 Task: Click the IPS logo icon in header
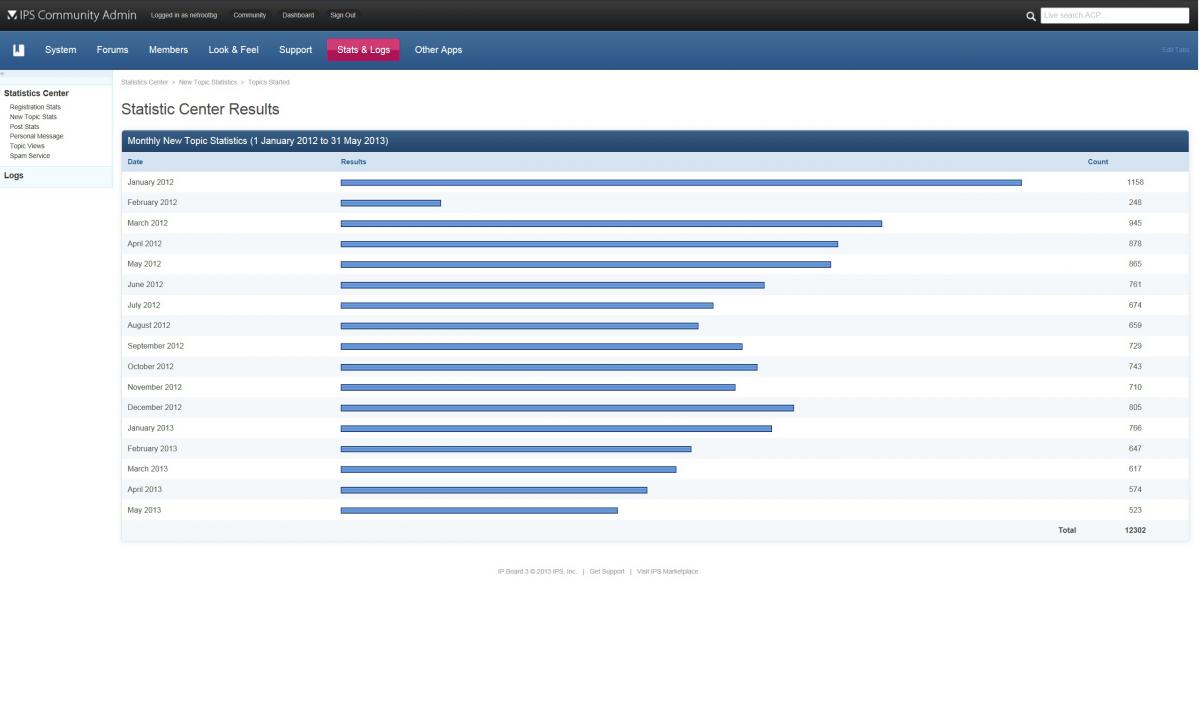[12, 15]
